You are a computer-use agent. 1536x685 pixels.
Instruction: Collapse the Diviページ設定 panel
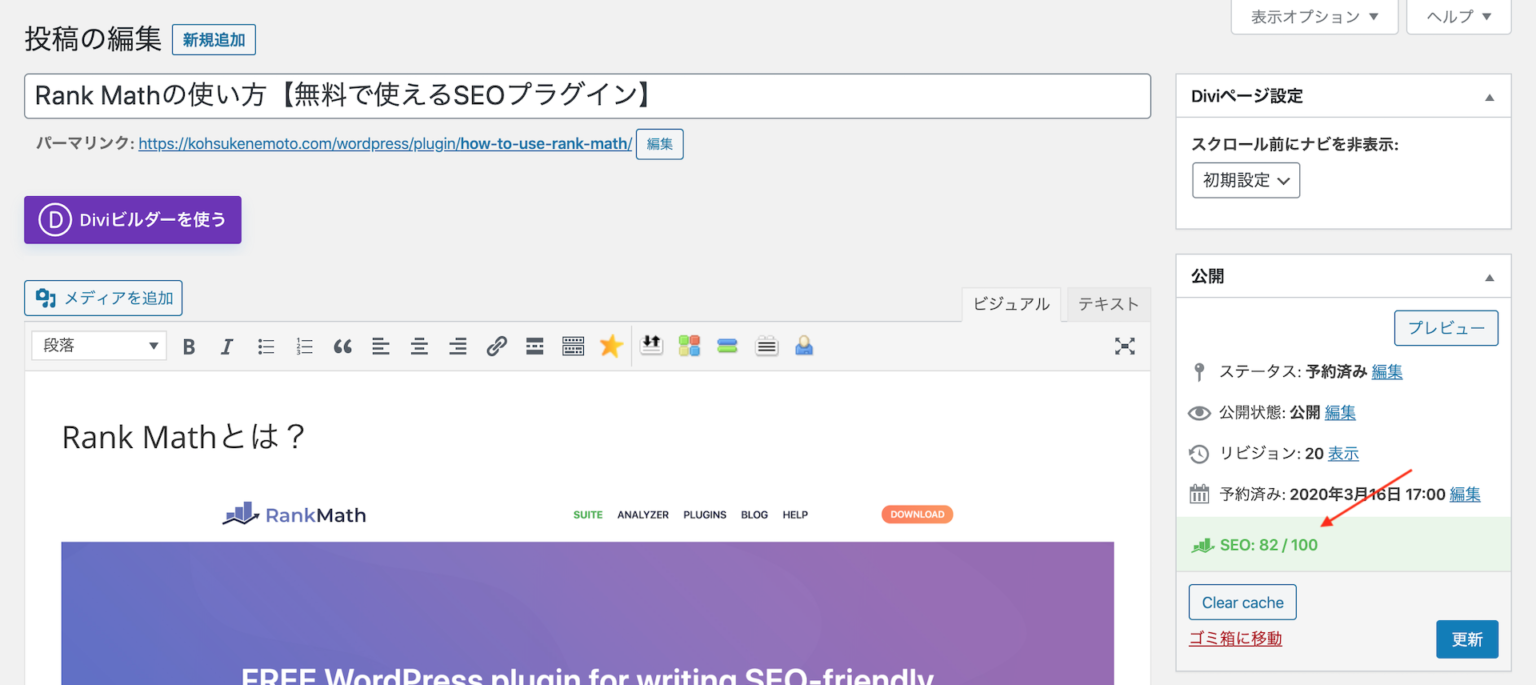click(1490, 95)
